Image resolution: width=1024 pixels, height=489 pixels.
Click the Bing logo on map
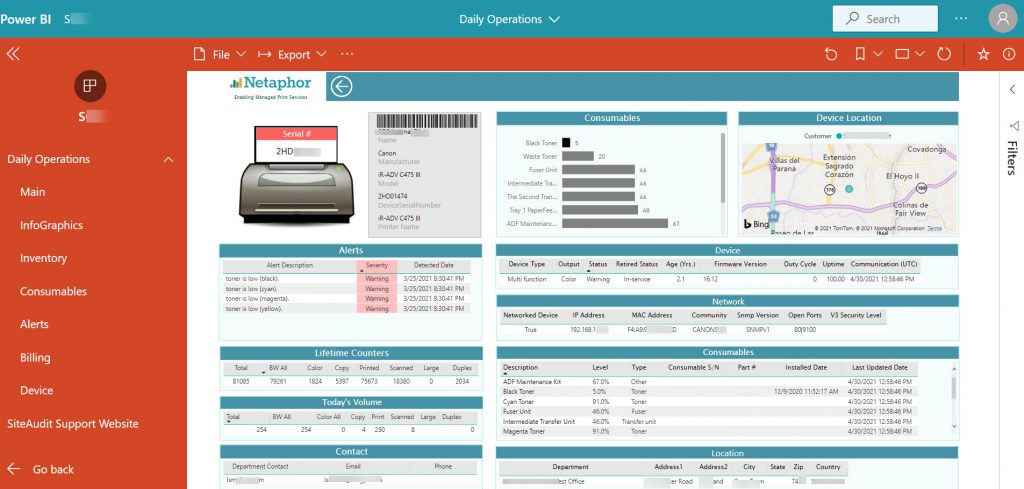click(757, 225)
